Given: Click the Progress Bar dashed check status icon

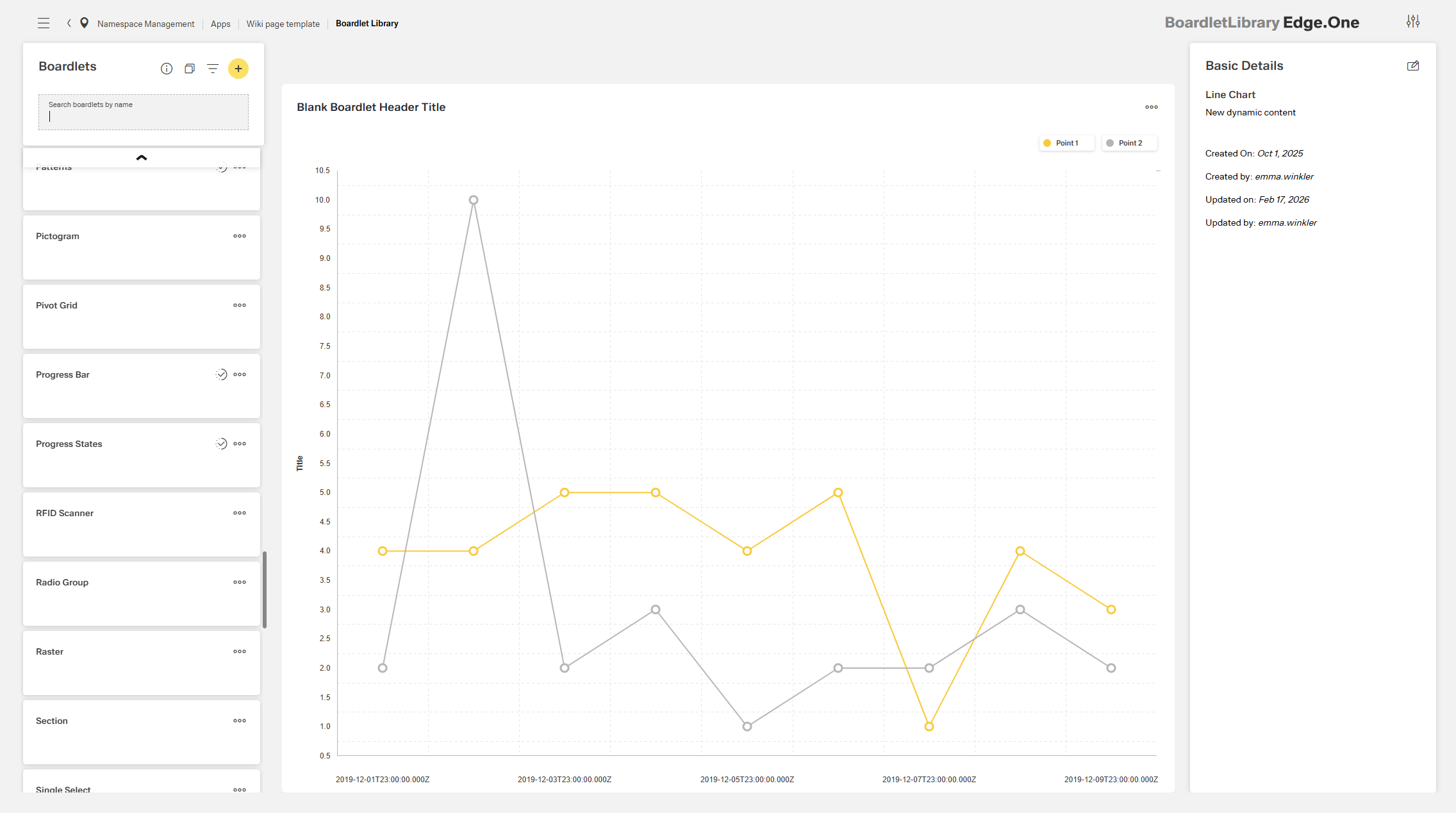Looking at the screenshot, I should point(221,374).
